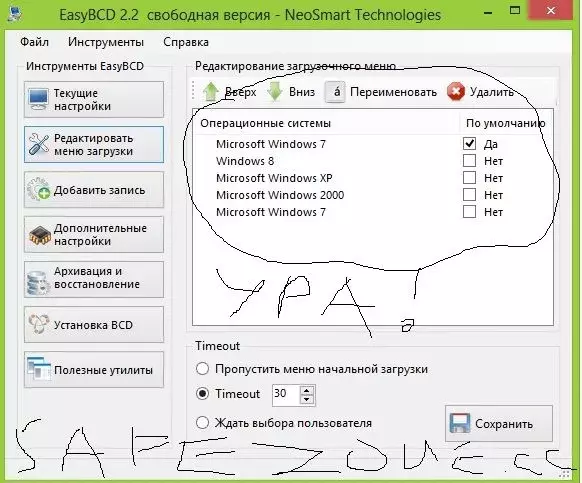Click the red delete X icon
Viewport: 582px width, 483px height.
point(456,92)
